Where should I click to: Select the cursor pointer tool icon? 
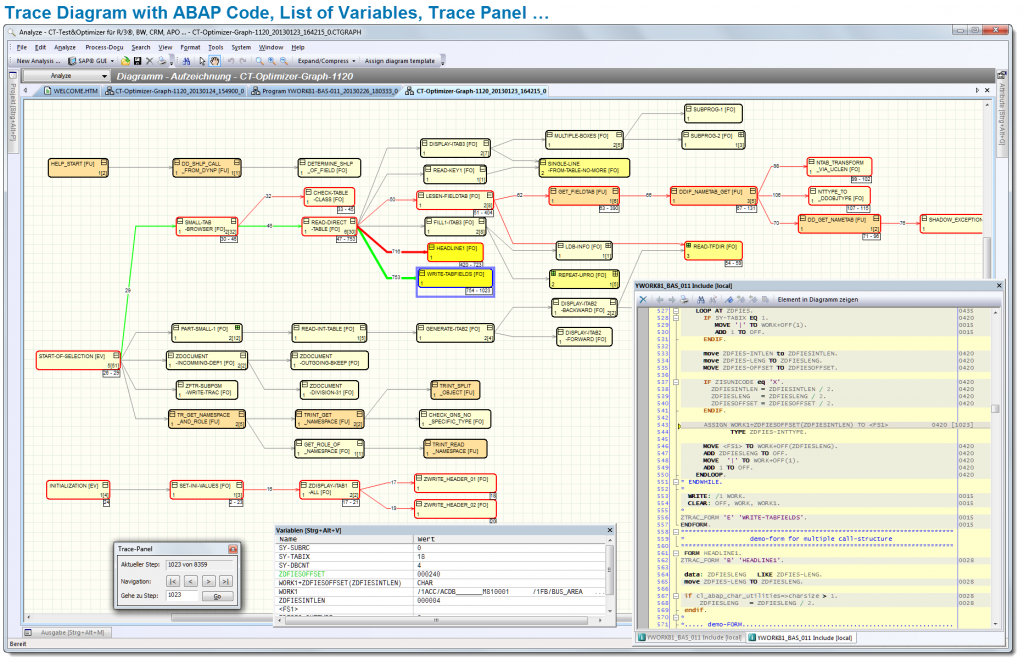coord(202,60)
